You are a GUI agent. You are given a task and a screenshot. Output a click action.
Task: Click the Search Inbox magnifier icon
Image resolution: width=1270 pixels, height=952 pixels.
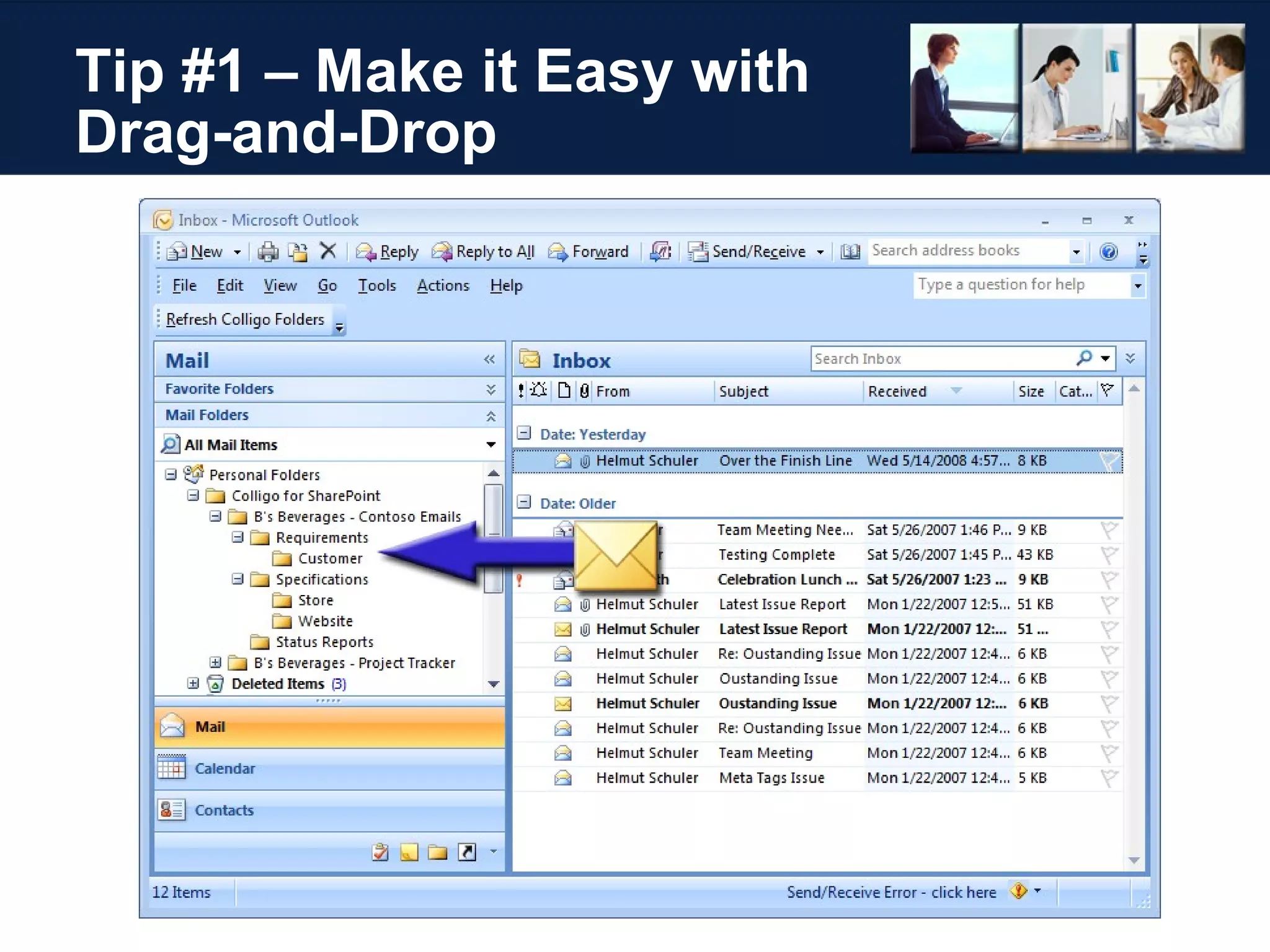[1085, 358]
